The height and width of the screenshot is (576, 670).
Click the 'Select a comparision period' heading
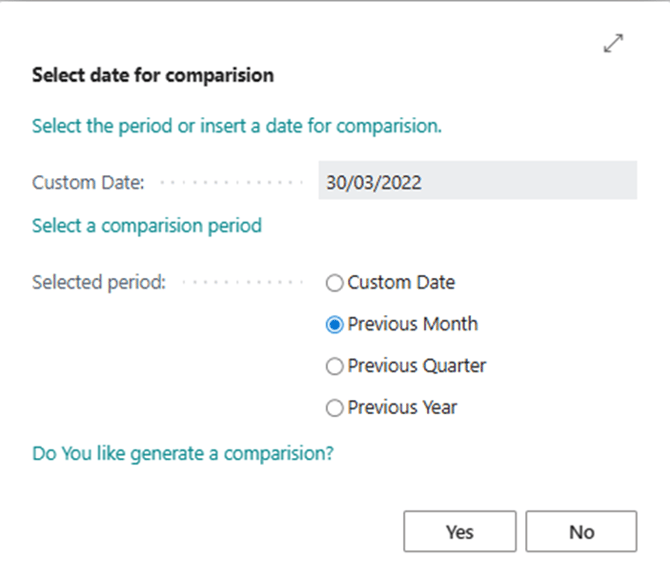[147, 226]
